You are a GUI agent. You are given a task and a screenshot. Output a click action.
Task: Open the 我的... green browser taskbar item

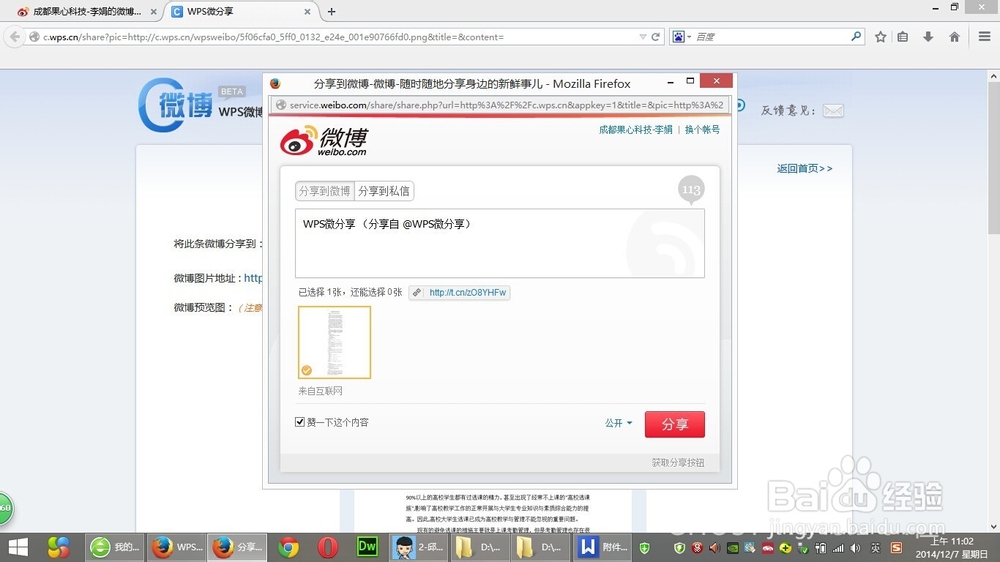(x=115, y=547)
